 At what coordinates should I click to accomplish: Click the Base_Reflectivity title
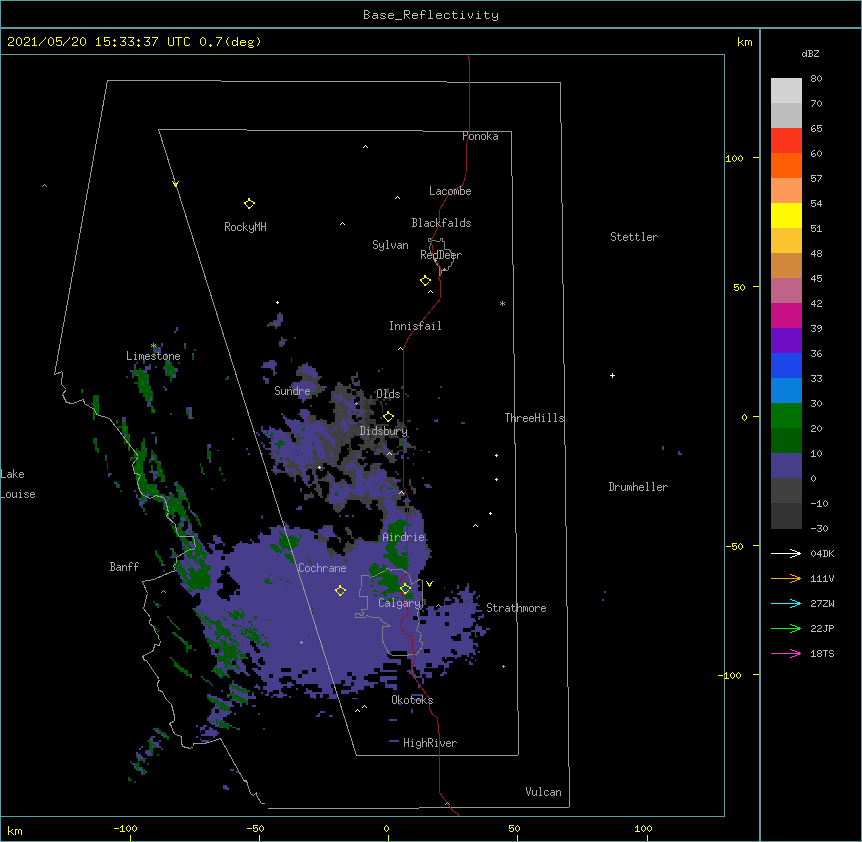431,15
